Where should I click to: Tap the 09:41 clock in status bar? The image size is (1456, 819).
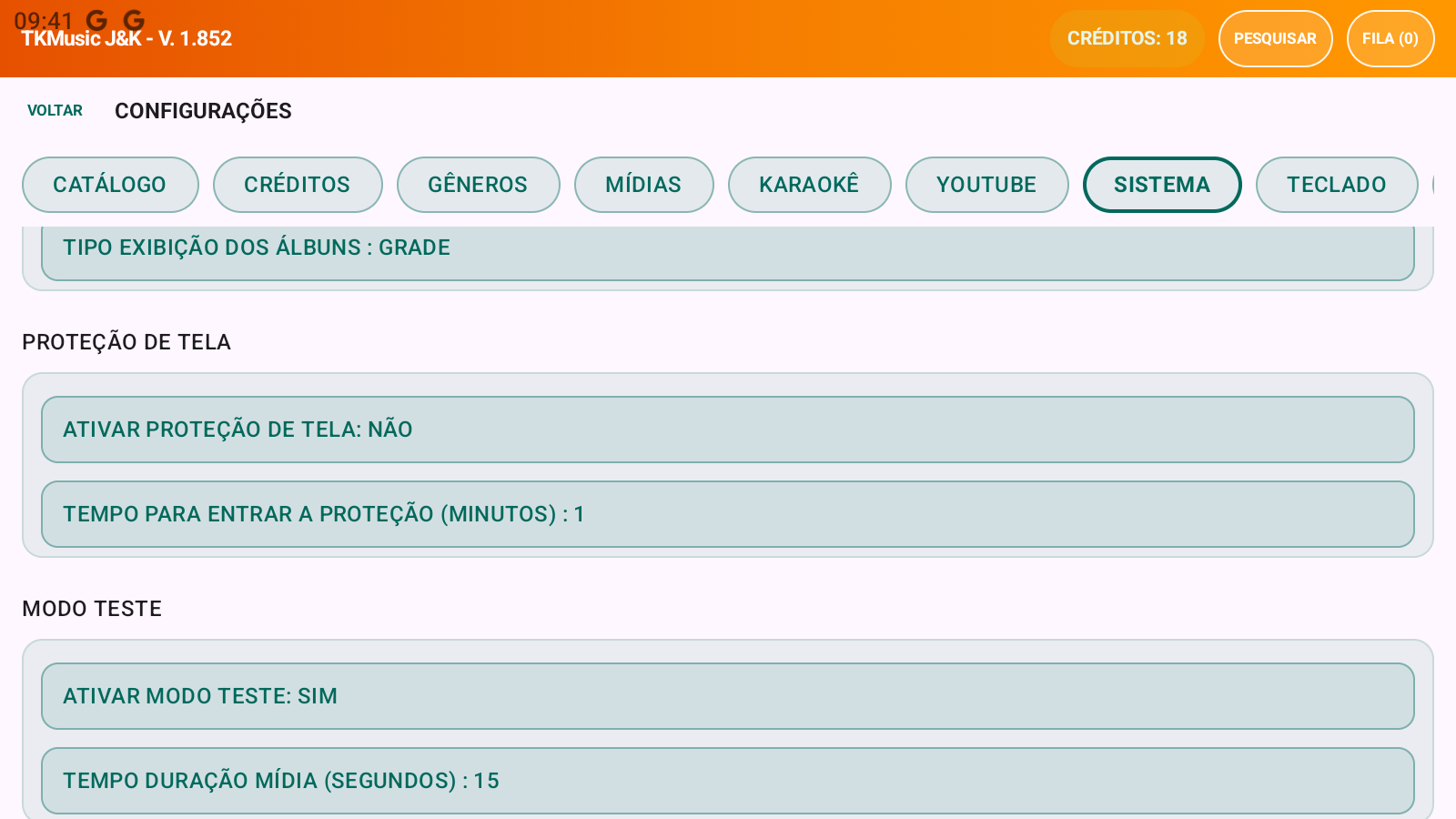pos(43,19)
